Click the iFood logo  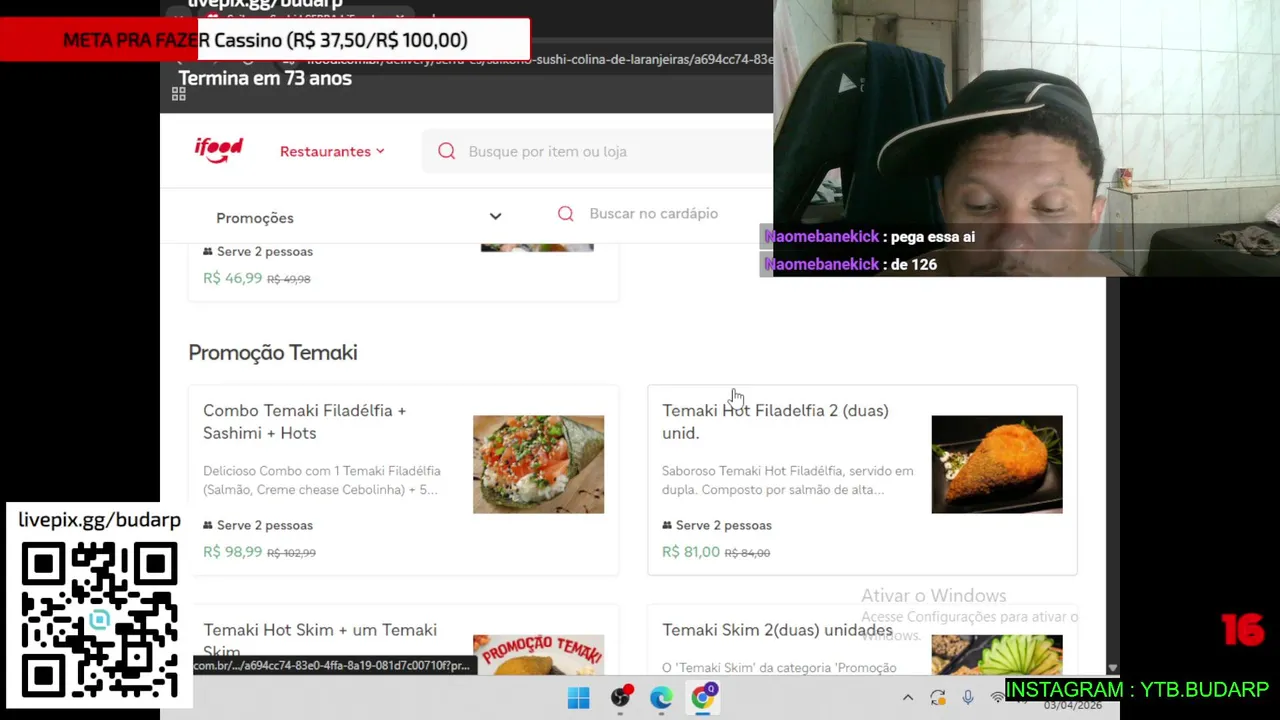[x=218, y=150]
